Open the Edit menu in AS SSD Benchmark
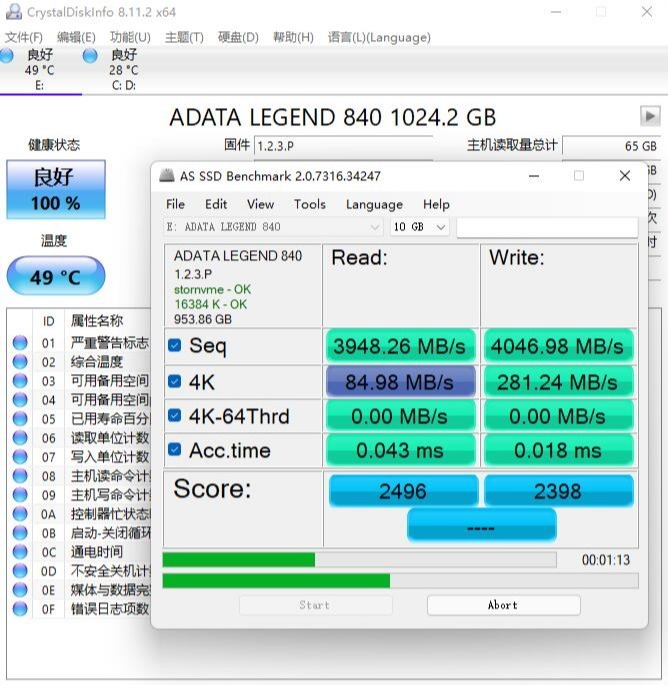Viewport: 668px width, 685px height. point(216,204)
